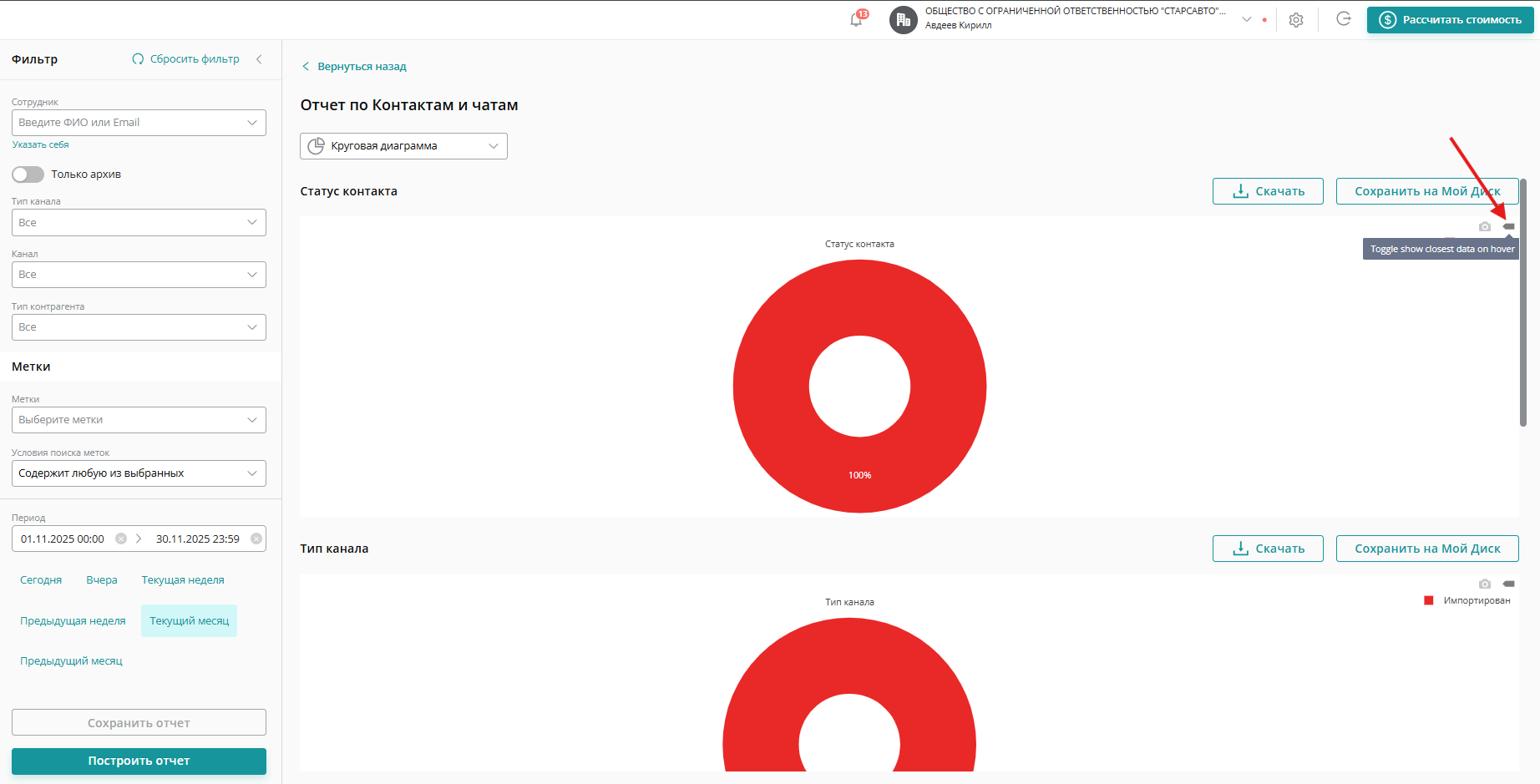
Task: Click the company building avatar icon
Action: pyautogui.click(x=904, y=19)
